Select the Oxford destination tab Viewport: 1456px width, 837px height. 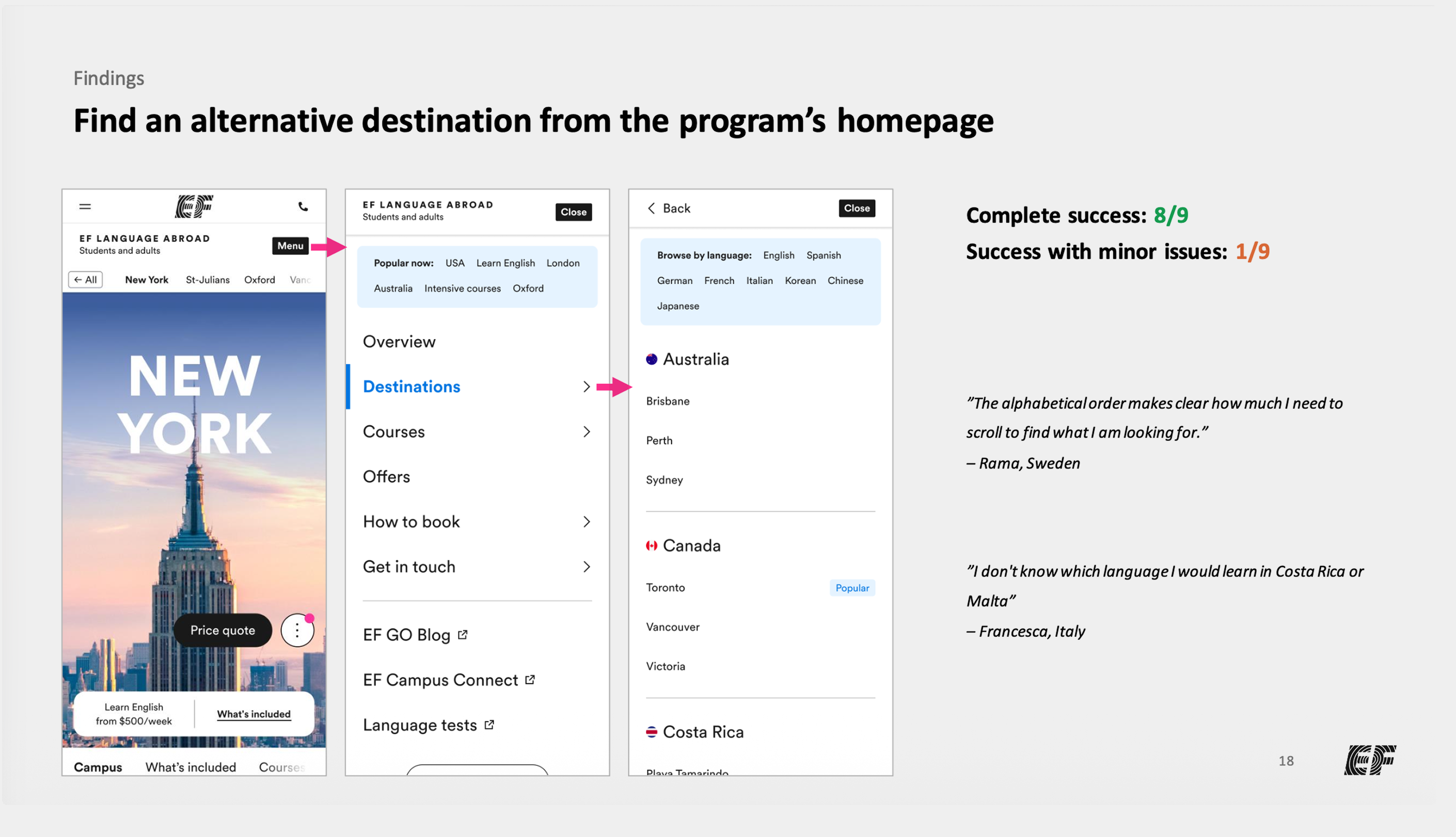(x=259, y=279)
